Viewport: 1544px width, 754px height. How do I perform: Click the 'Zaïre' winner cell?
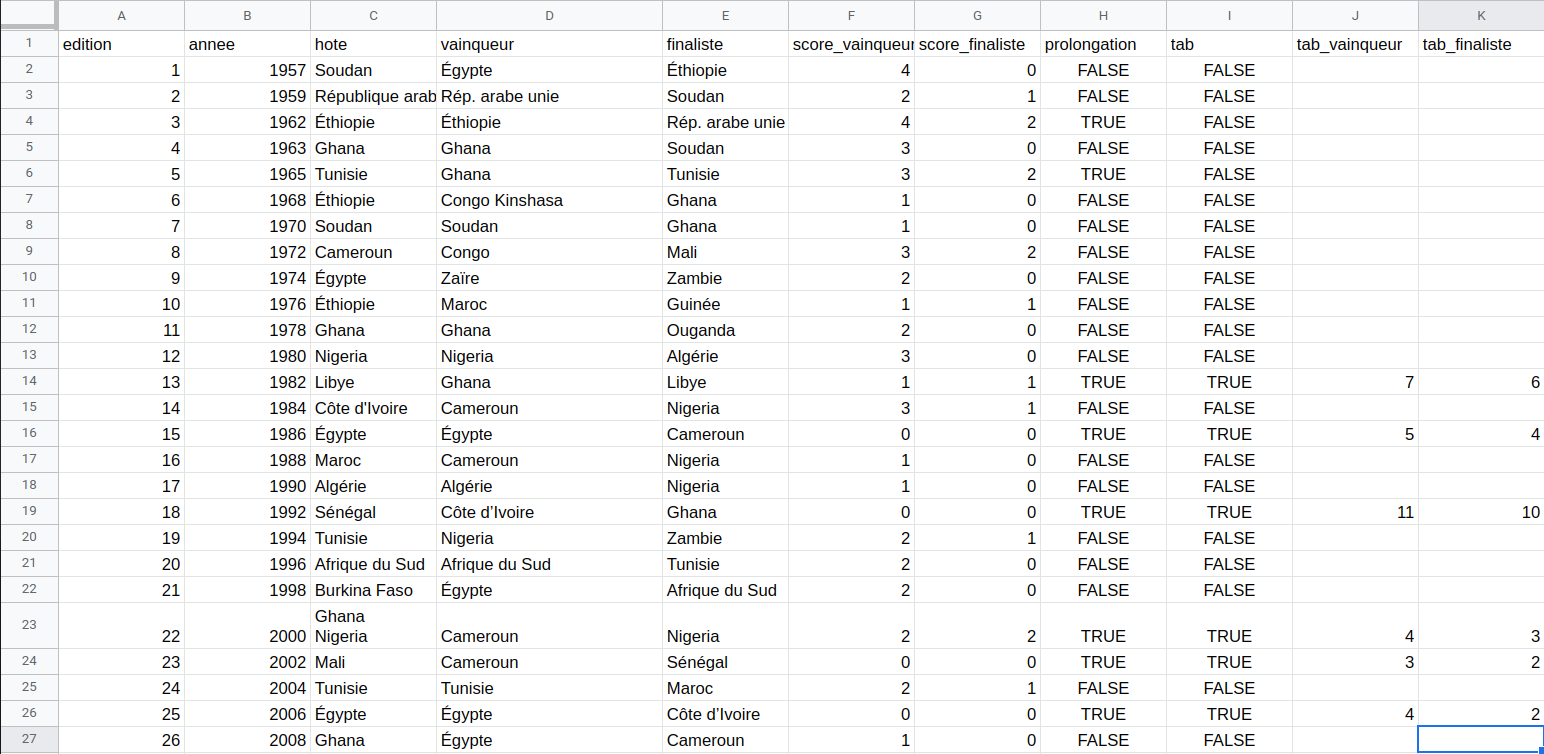tap(549, 278)
